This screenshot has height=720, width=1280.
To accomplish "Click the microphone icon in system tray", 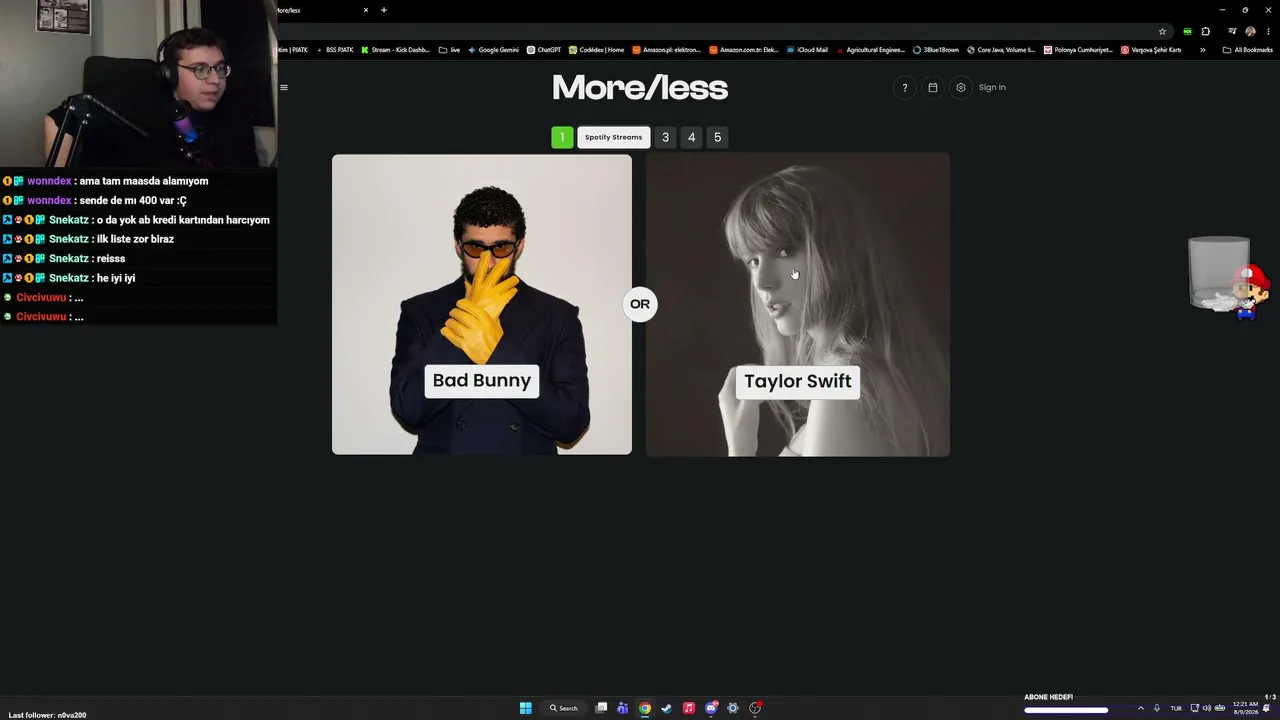I will tap(1157, 708).
